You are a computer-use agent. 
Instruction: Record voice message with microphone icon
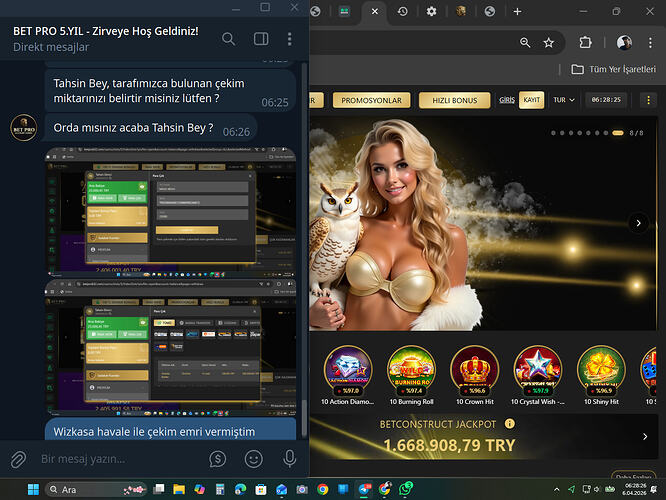point(290,459)
